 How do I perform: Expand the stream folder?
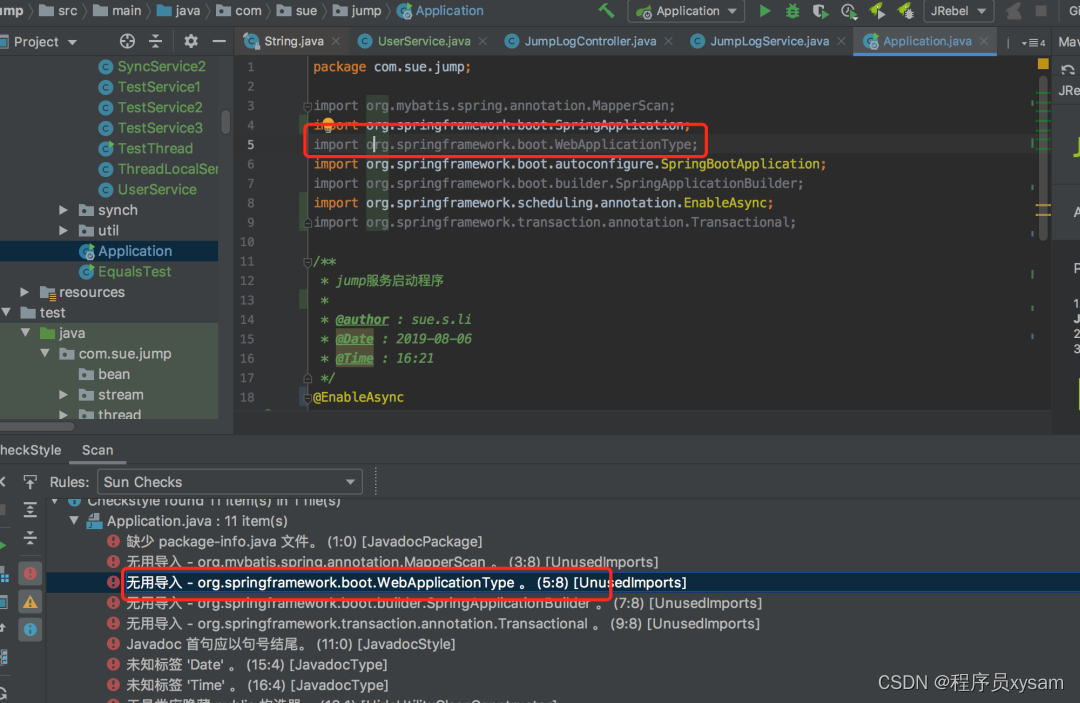pos(63,395)
